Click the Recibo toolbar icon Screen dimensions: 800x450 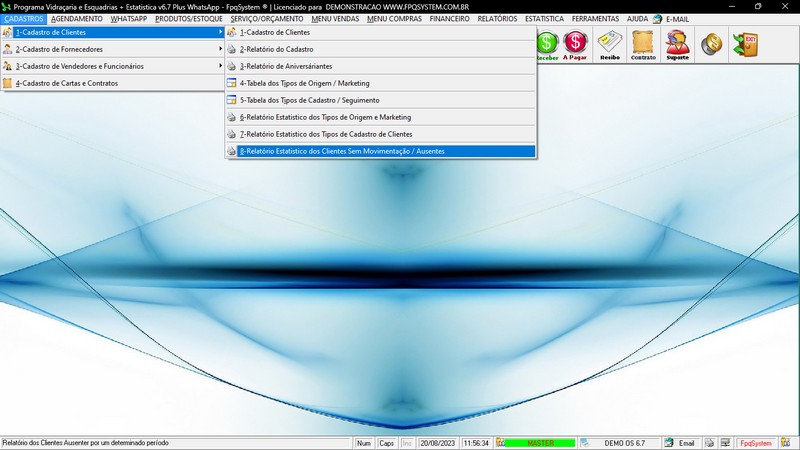coord(610,45)
